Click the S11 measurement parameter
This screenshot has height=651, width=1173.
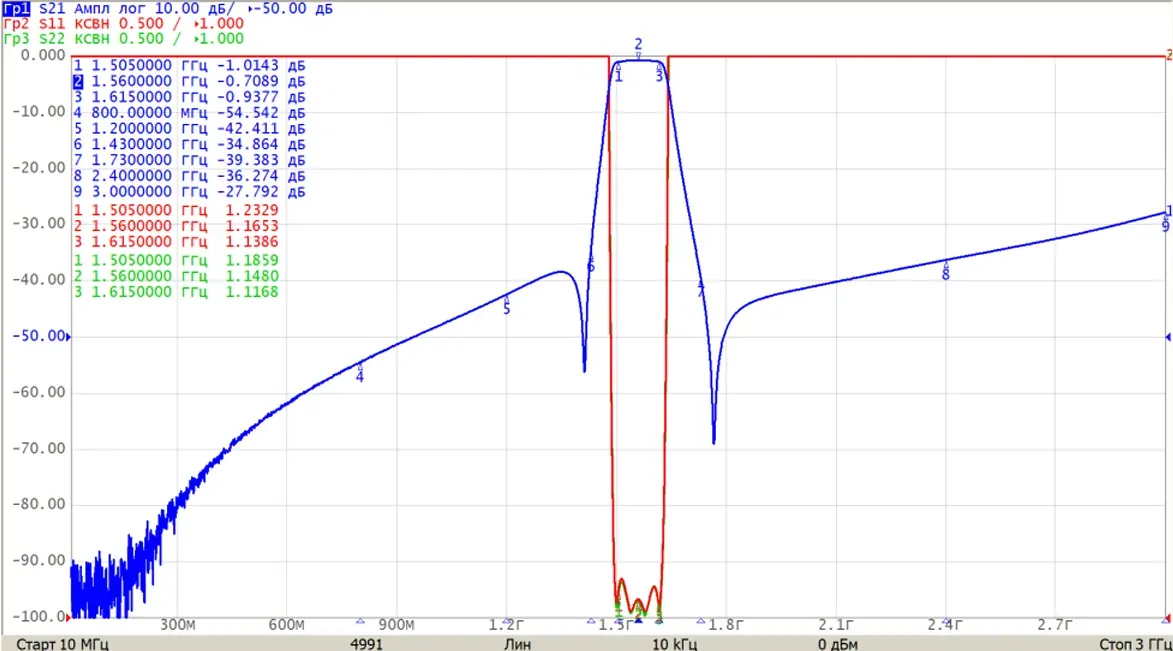tap(52, 23)
